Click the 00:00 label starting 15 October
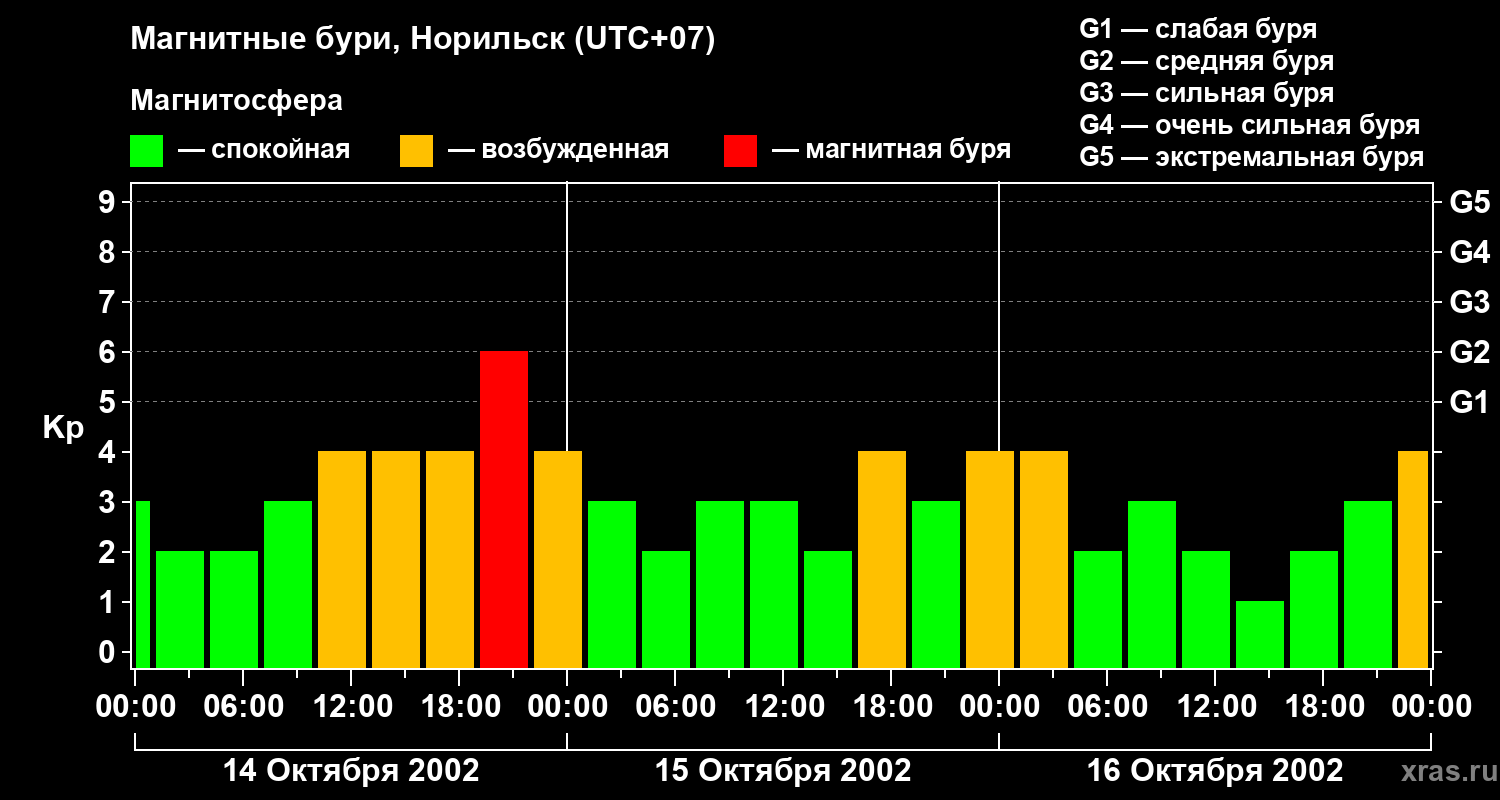Image resolution: width=1500 pixels, height=800 pixels. pos(567,706)
